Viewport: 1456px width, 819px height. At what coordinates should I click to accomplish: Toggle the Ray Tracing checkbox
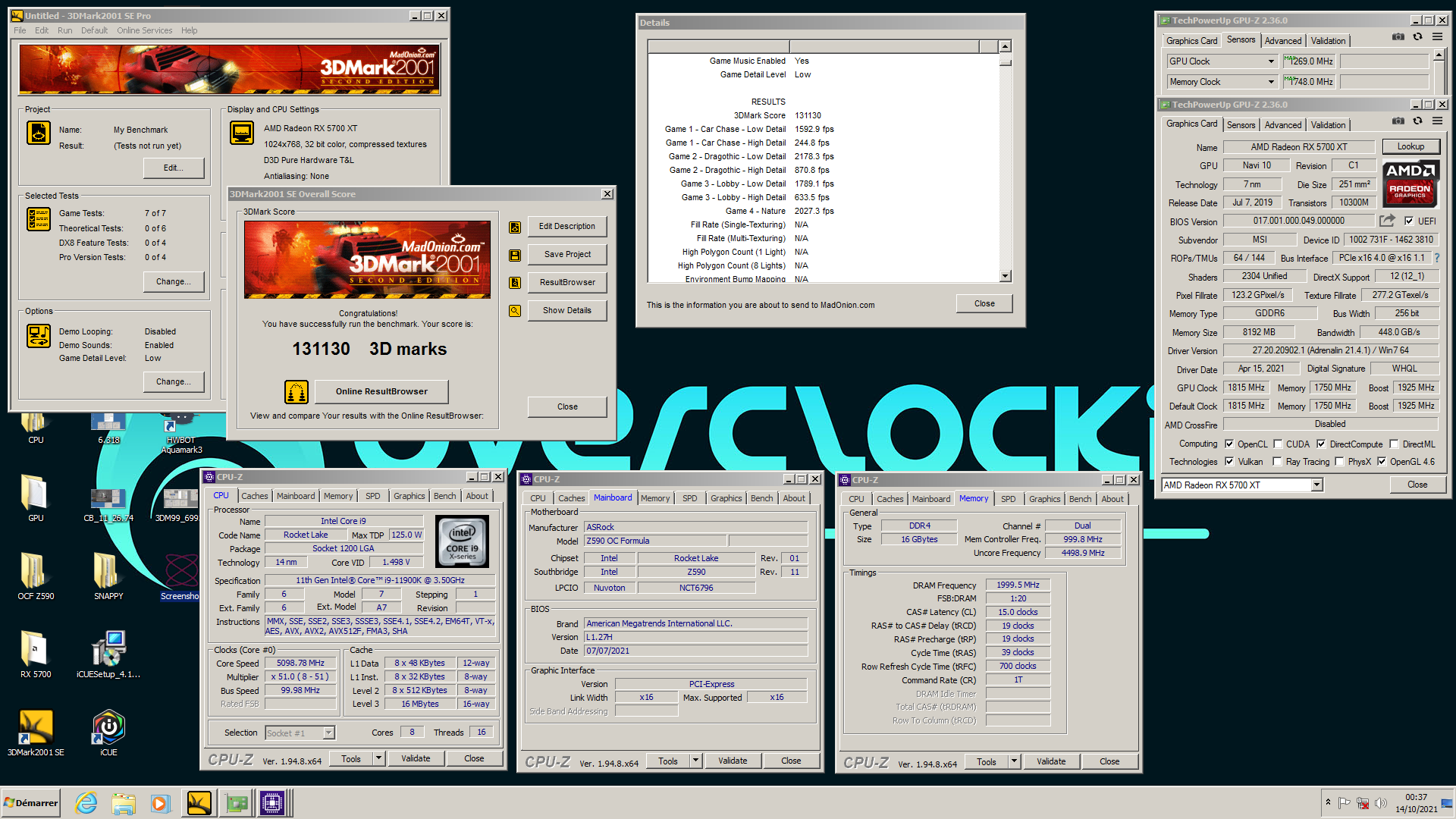1277,462
